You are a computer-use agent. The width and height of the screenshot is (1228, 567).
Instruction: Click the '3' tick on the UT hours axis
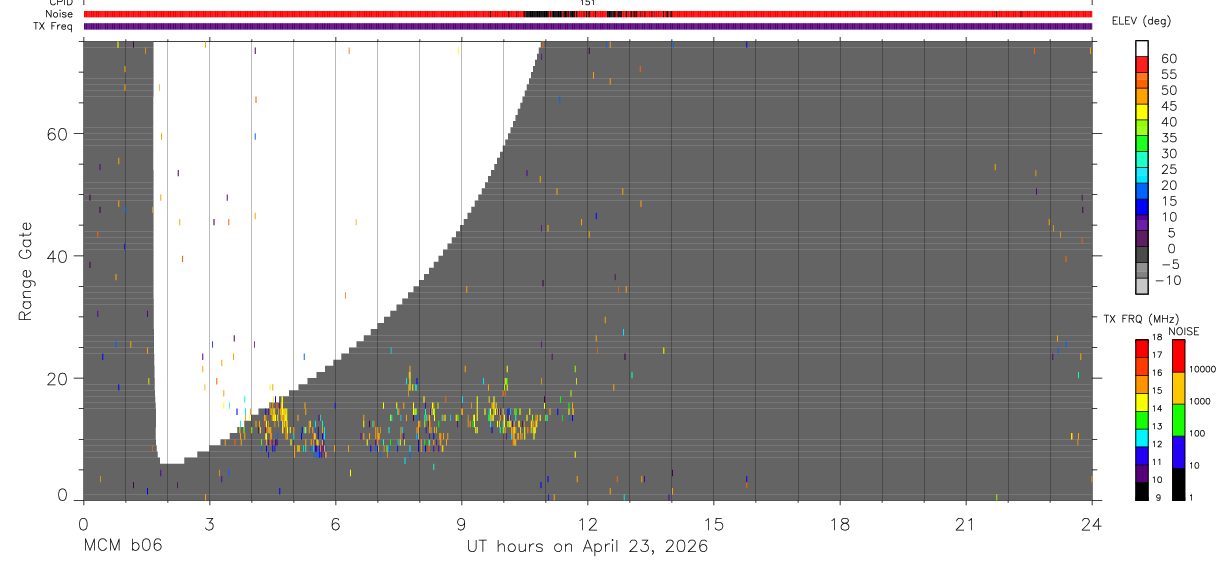pyautogui.click(x=209, y=525)
